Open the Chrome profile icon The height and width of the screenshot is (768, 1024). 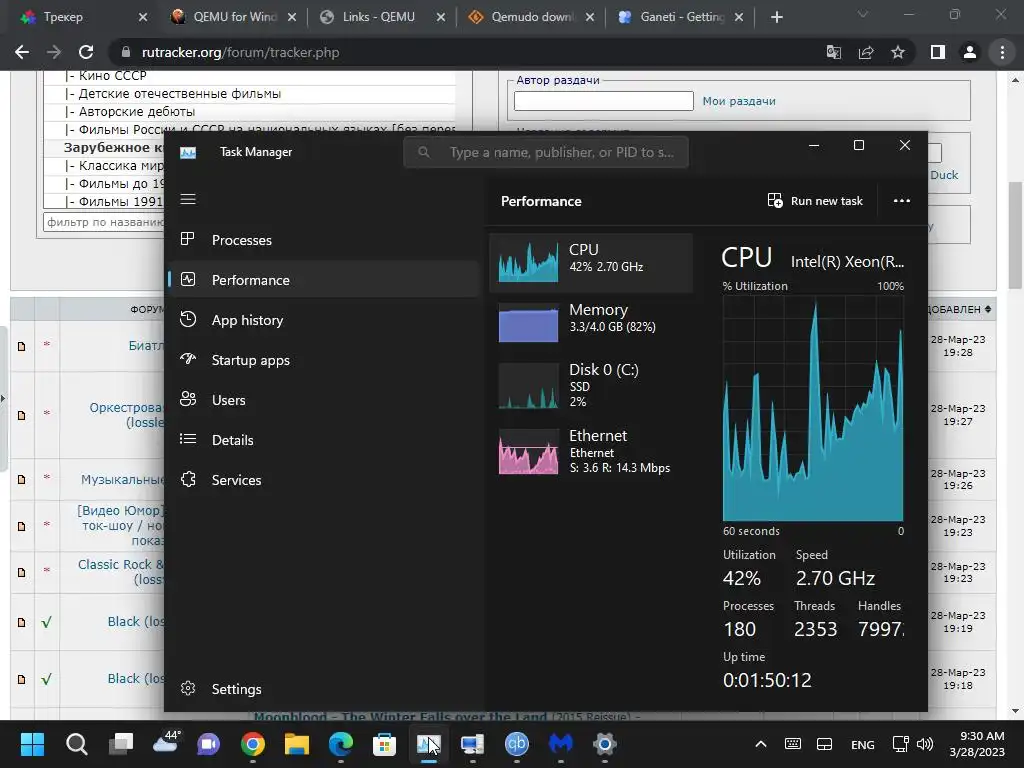point(970,52)
